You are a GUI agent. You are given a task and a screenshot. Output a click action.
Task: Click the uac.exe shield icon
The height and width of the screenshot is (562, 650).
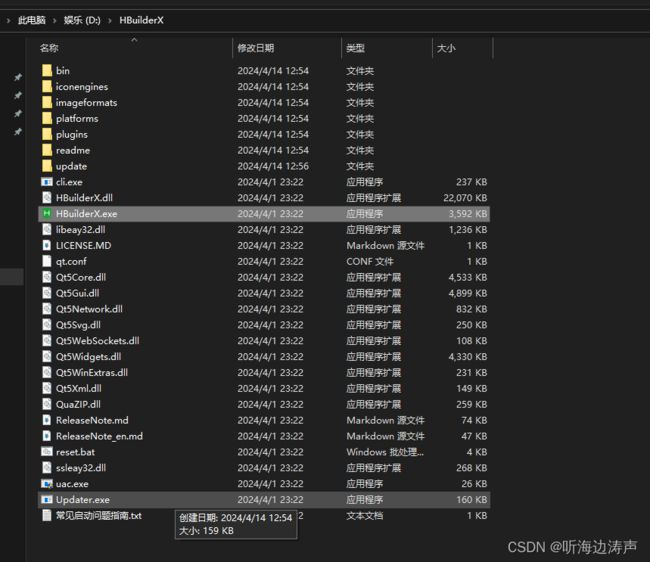[x=47, y=484]
